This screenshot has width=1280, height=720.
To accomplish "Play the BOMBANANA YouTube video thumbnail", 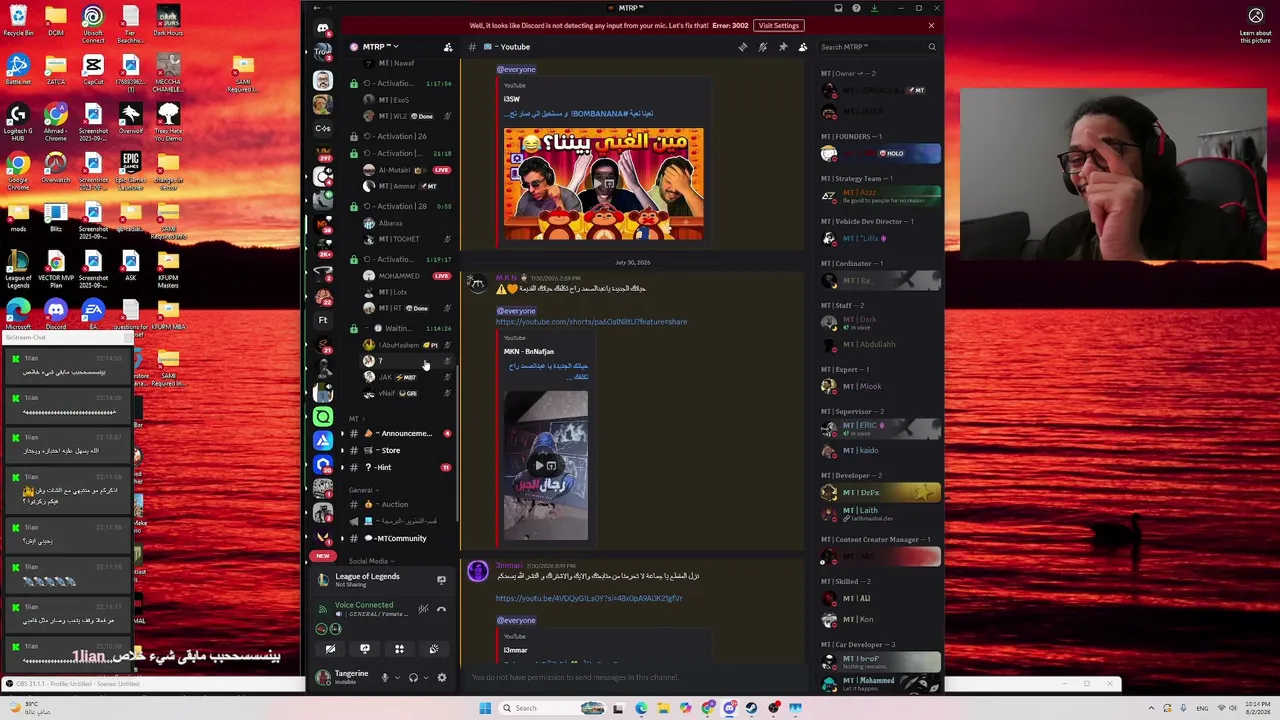I will pos(603,184).
